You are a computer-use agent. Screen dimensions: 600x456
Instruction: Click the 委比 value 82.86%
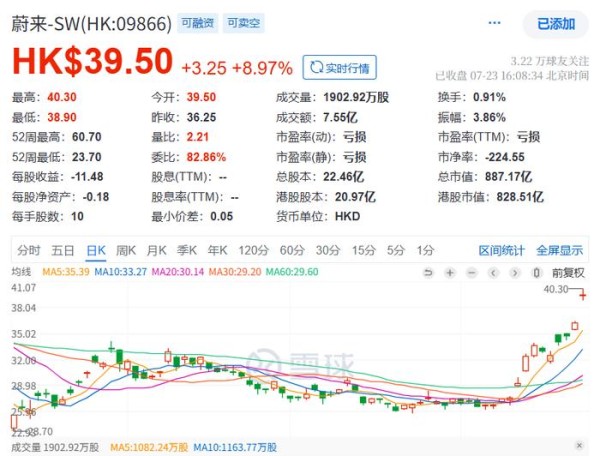pyautogui.click(x=206, y=157)
